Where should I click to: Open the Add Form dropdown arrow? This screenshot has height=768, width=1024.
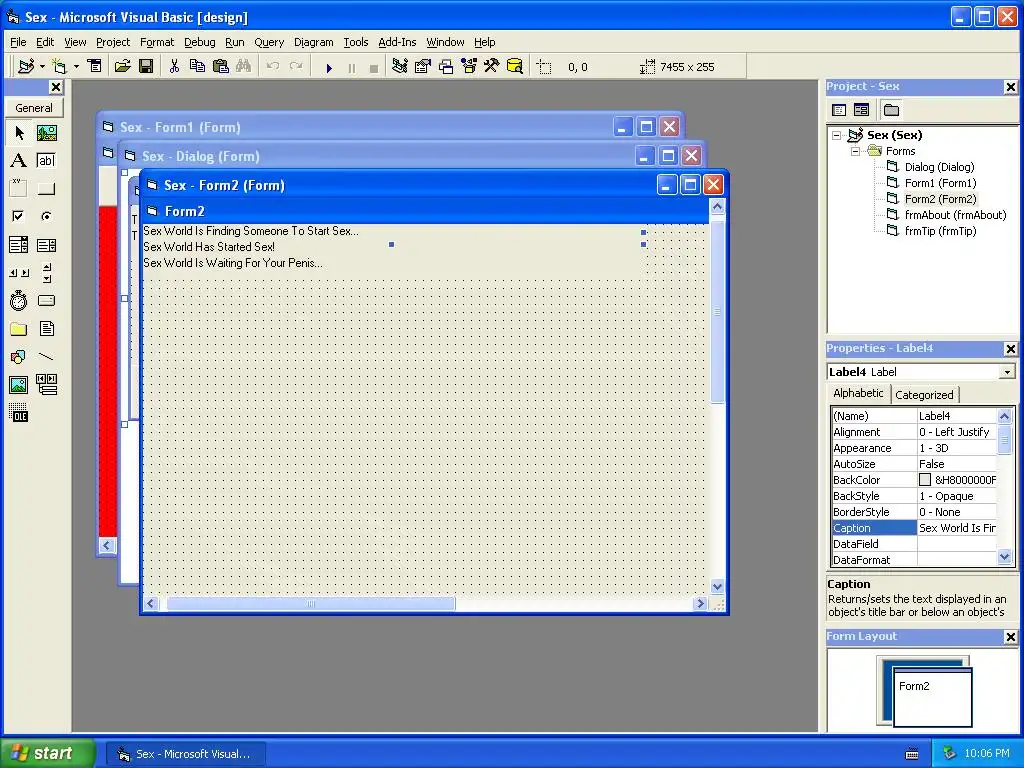coord(76,66)
